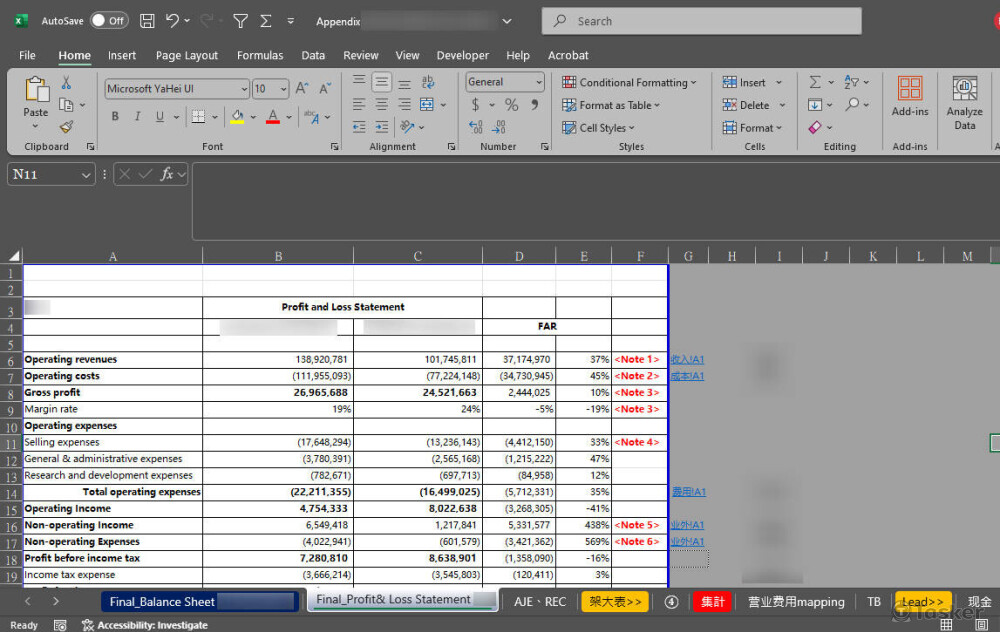Click the AutoSum sigma icon in Editing
This screenshot has height=632, width=1000.
[x=815, y=83]
